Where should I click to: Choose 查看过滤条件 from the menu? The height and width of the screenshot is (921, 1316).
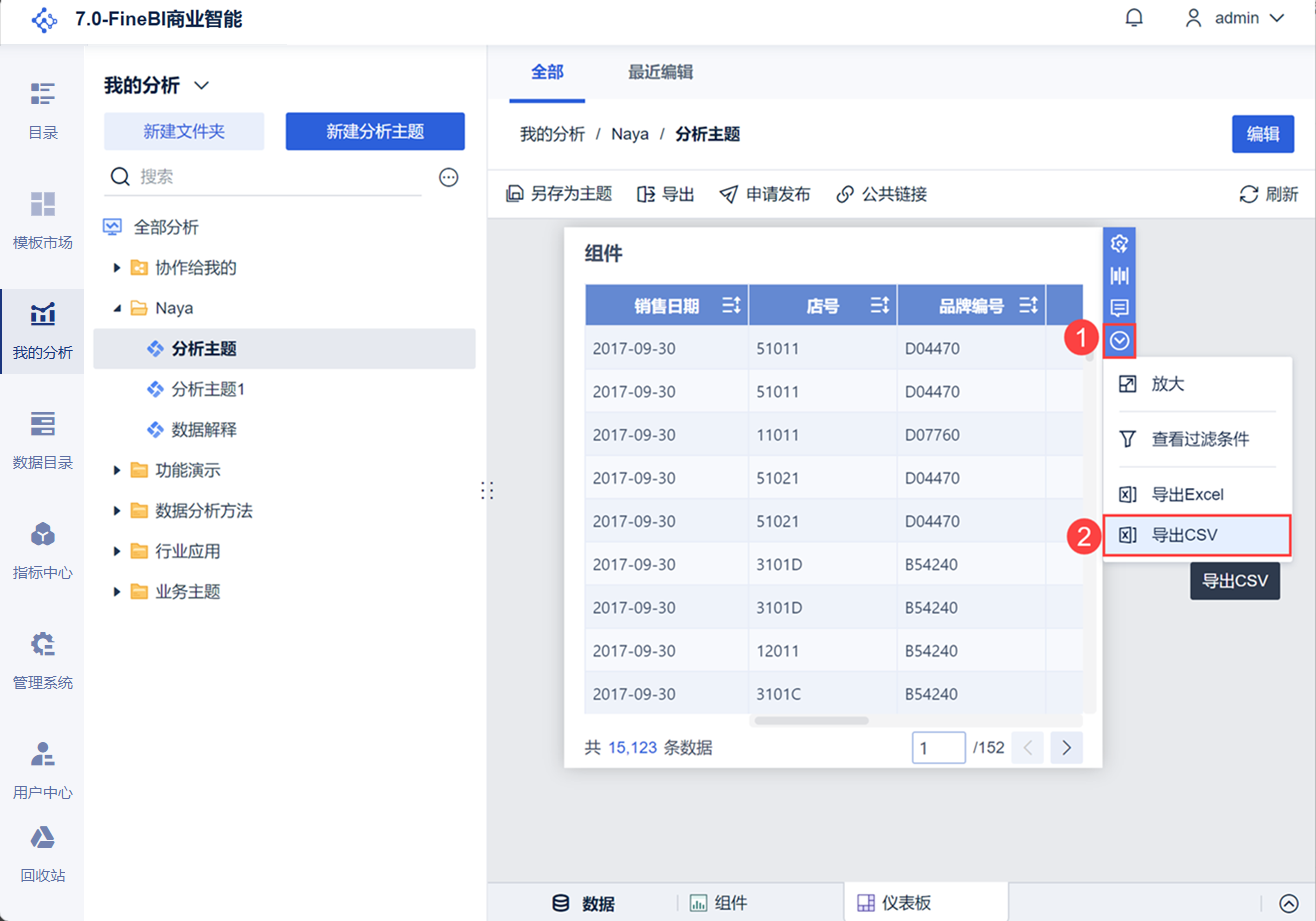tap(1197, 439)
